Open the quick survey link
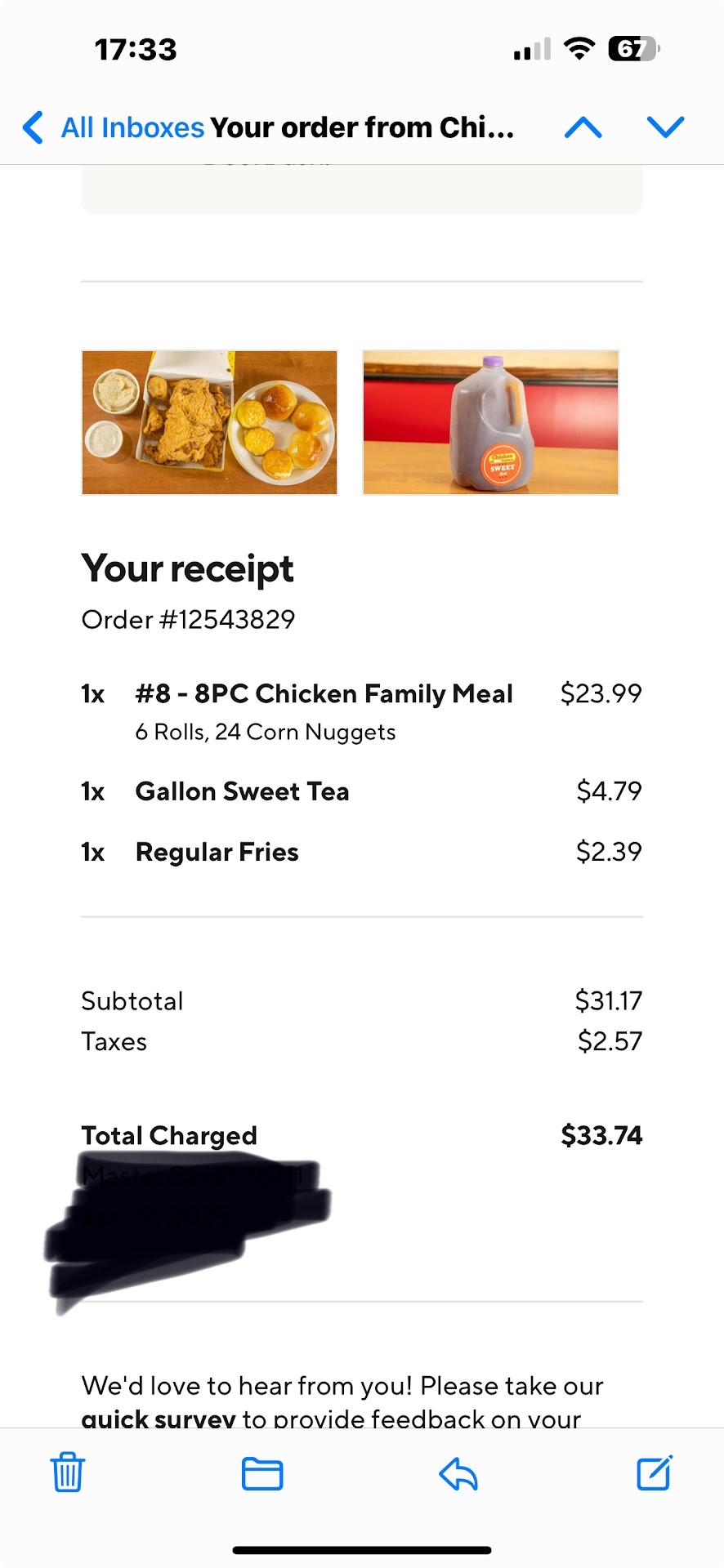Screen dimensions: 724x1568 [159, 1419]
